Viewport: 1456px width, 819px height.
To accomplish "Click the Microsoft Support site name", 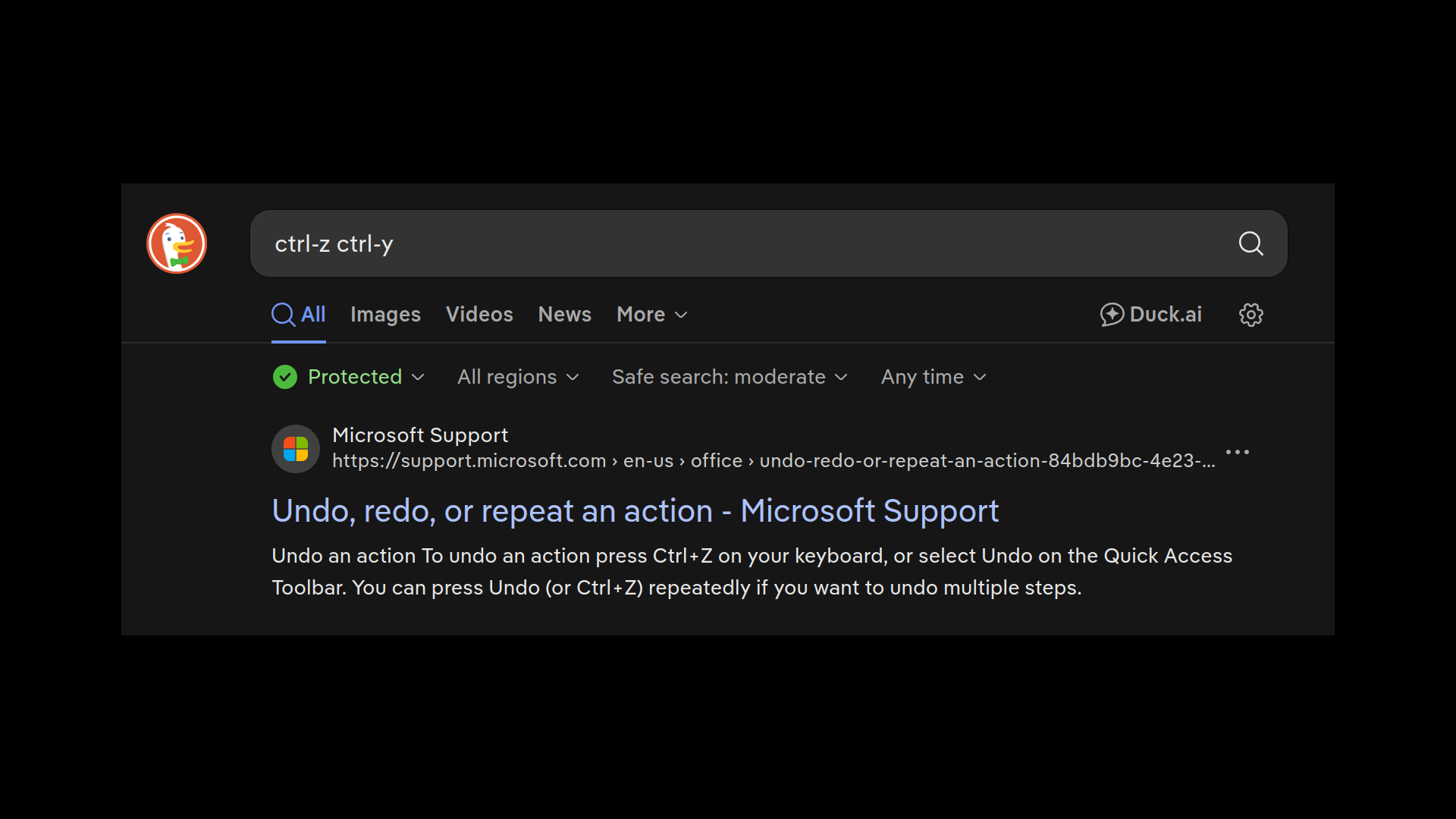I will 420,435.
